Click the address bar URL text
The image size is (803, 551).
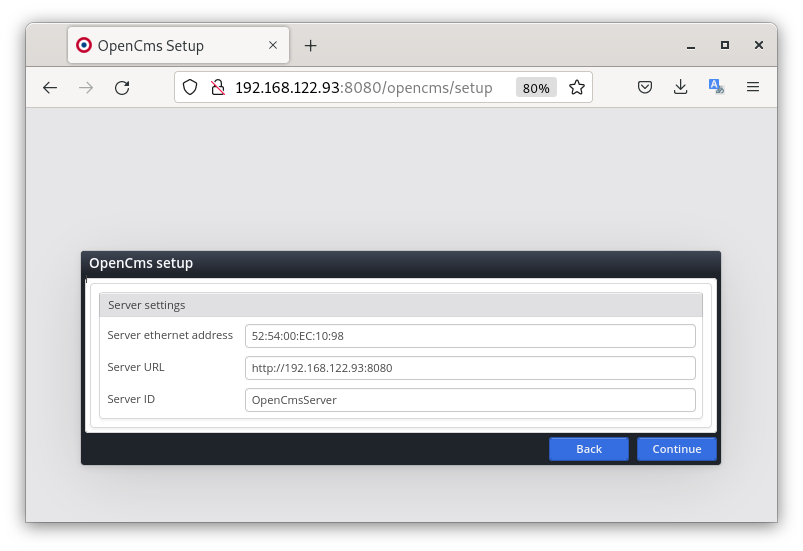tap(364, 88)
